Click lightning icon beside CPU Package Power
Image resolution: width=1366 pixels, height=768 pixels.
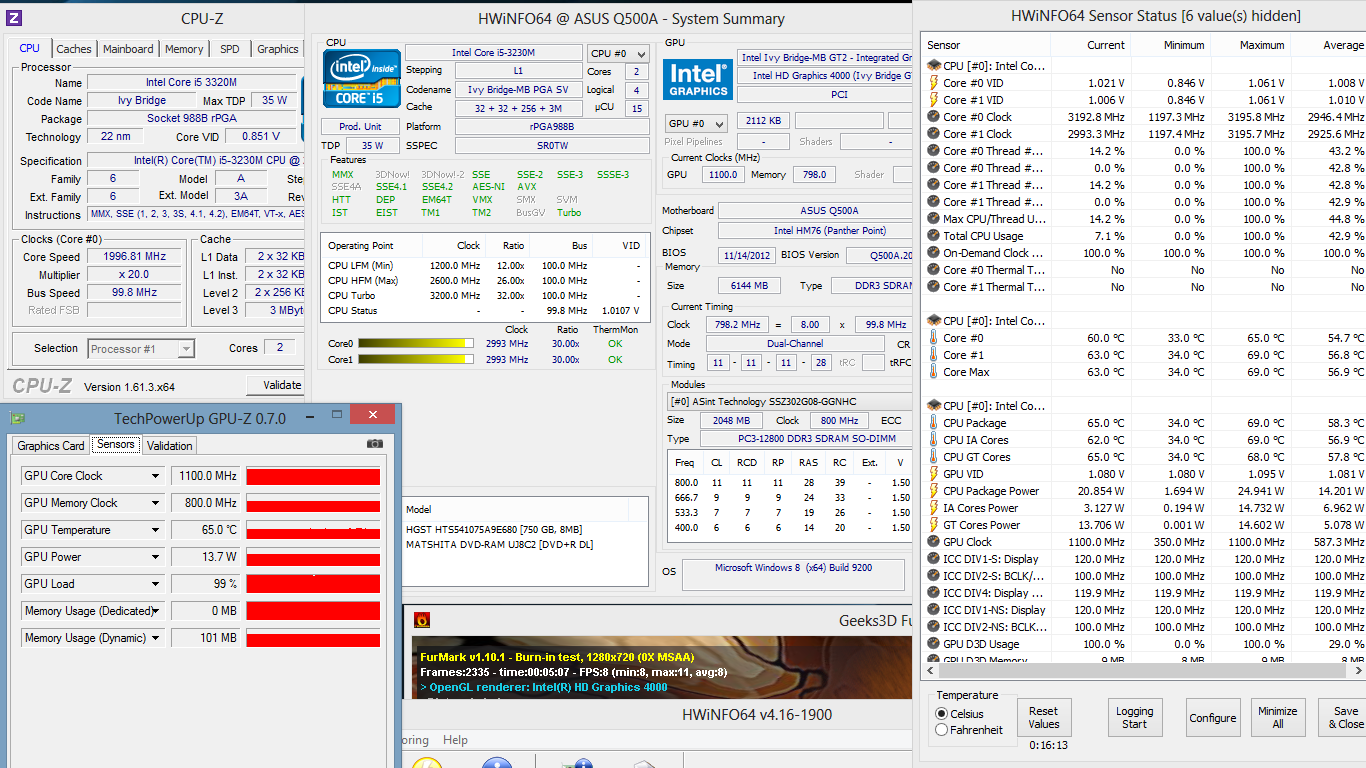[x=934, y=491]
